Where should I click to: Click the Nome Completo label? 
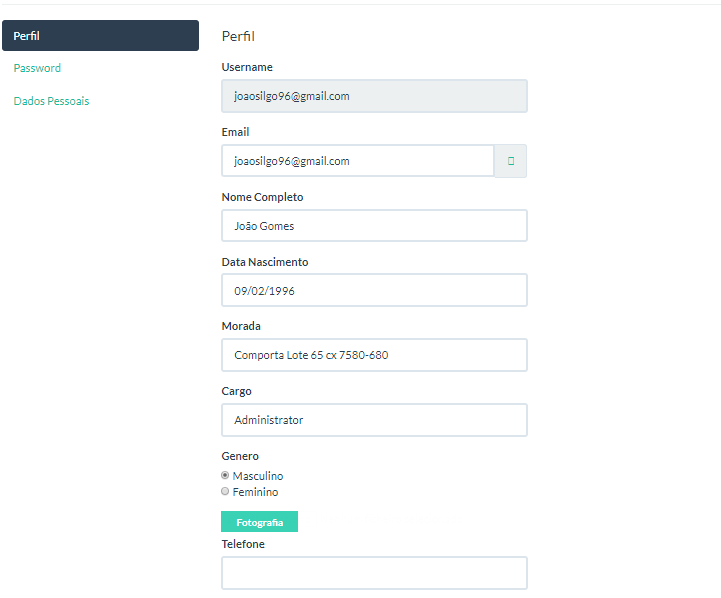(263, 197)
